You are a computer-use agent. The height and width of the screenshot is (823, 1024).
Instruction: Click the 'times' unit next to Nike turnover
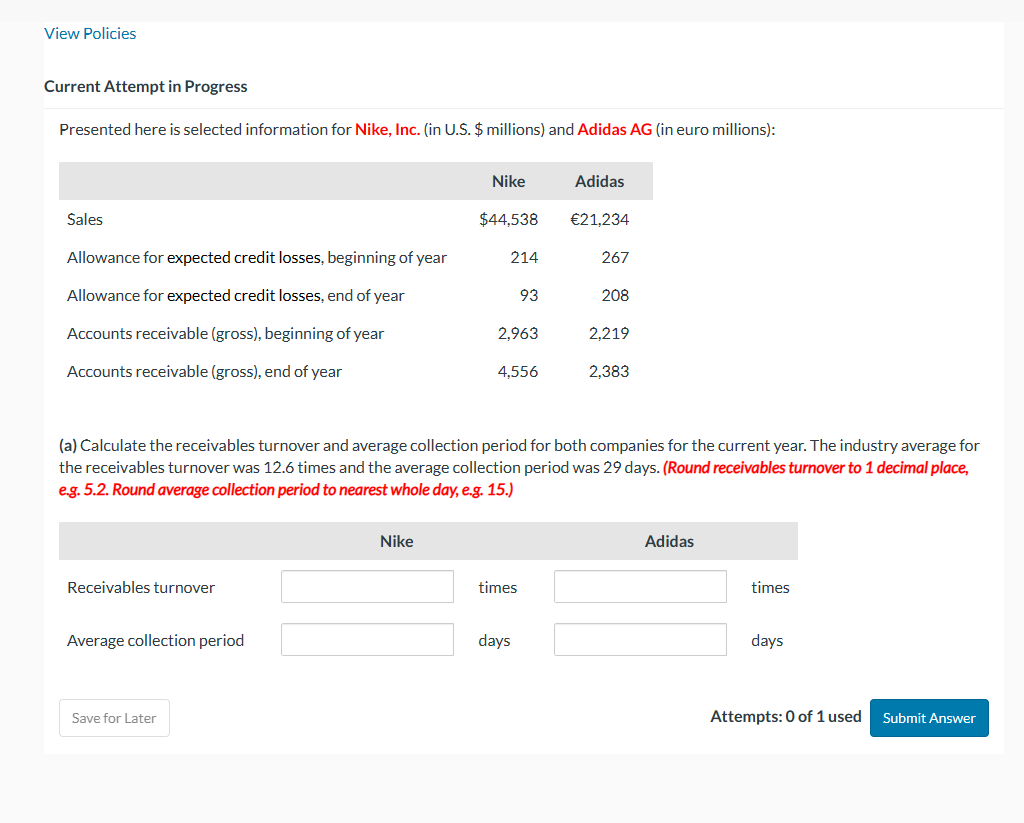498,587
